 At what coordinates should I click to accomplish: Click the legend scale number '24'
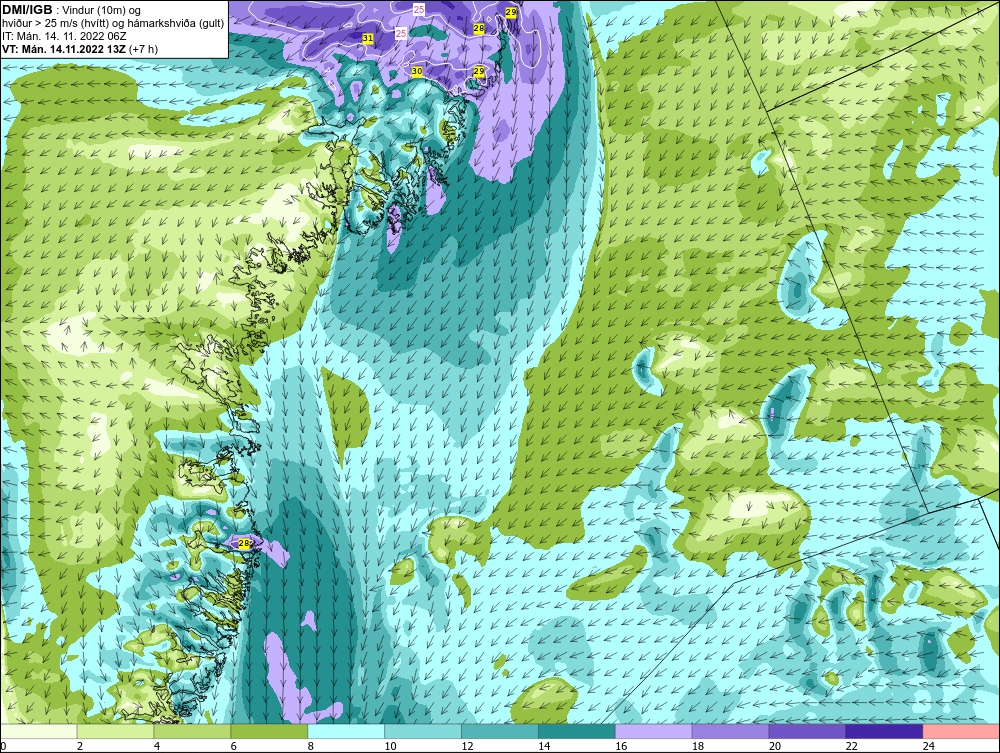929,746
